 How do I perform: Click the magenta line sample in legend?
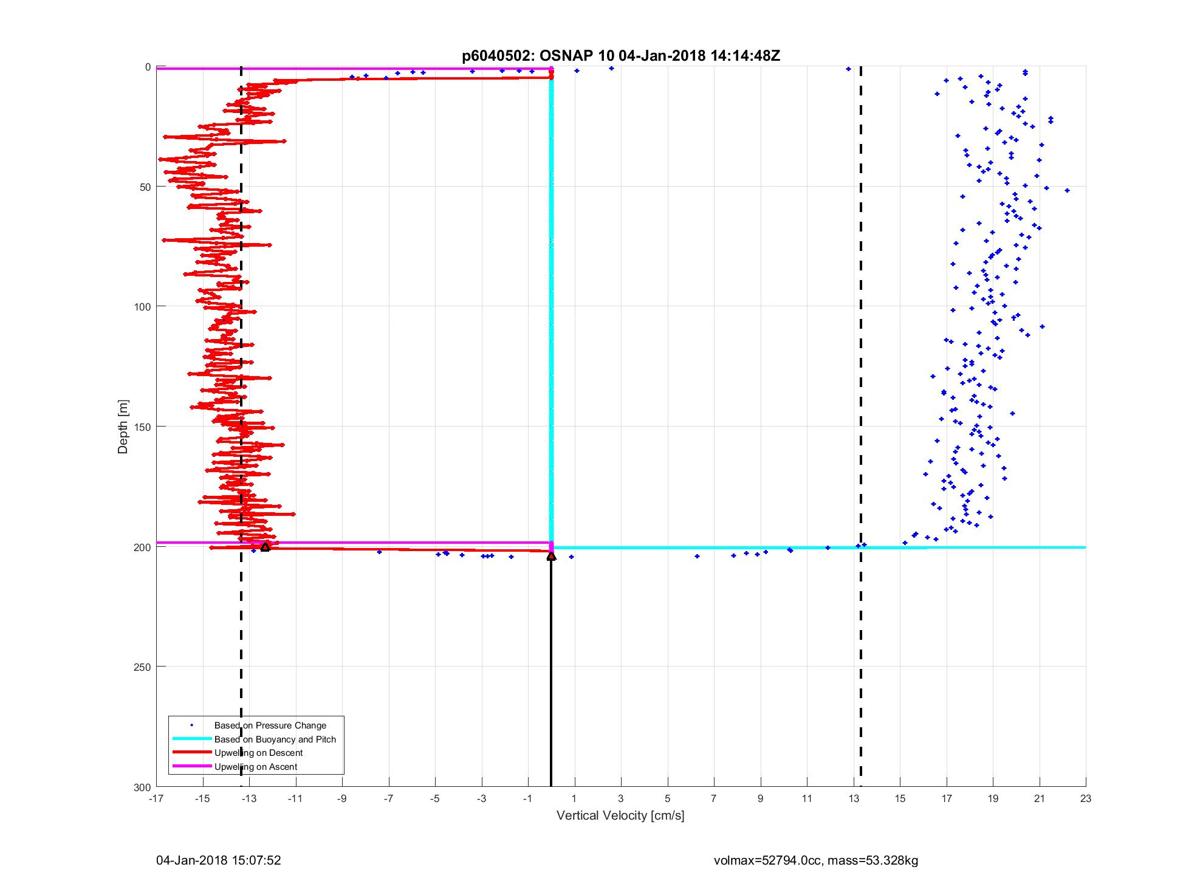[x=193, y=767]
